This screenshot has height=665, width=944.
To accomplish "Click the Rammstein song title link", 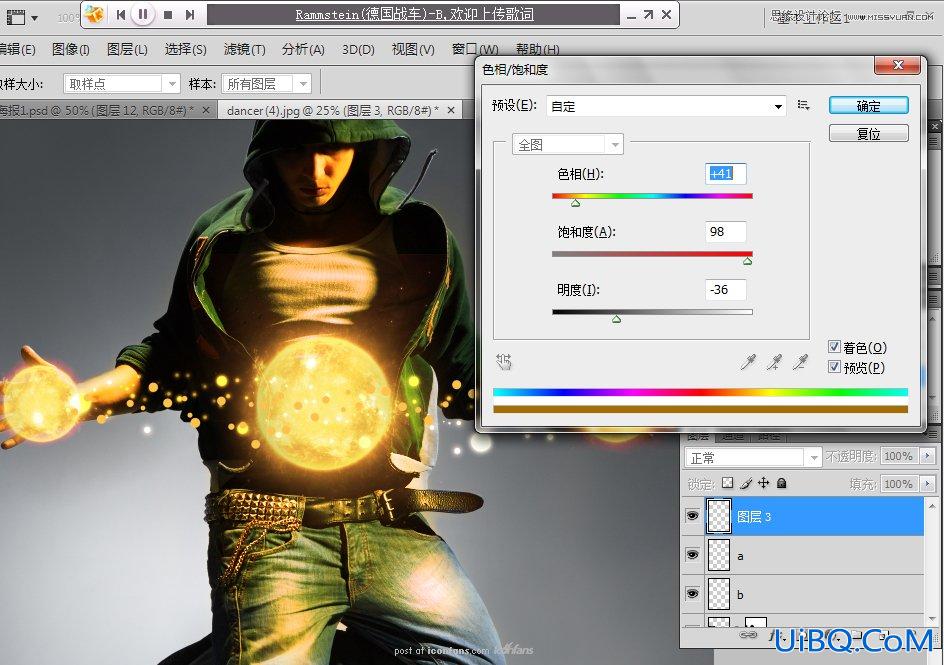I will (414, 14).
